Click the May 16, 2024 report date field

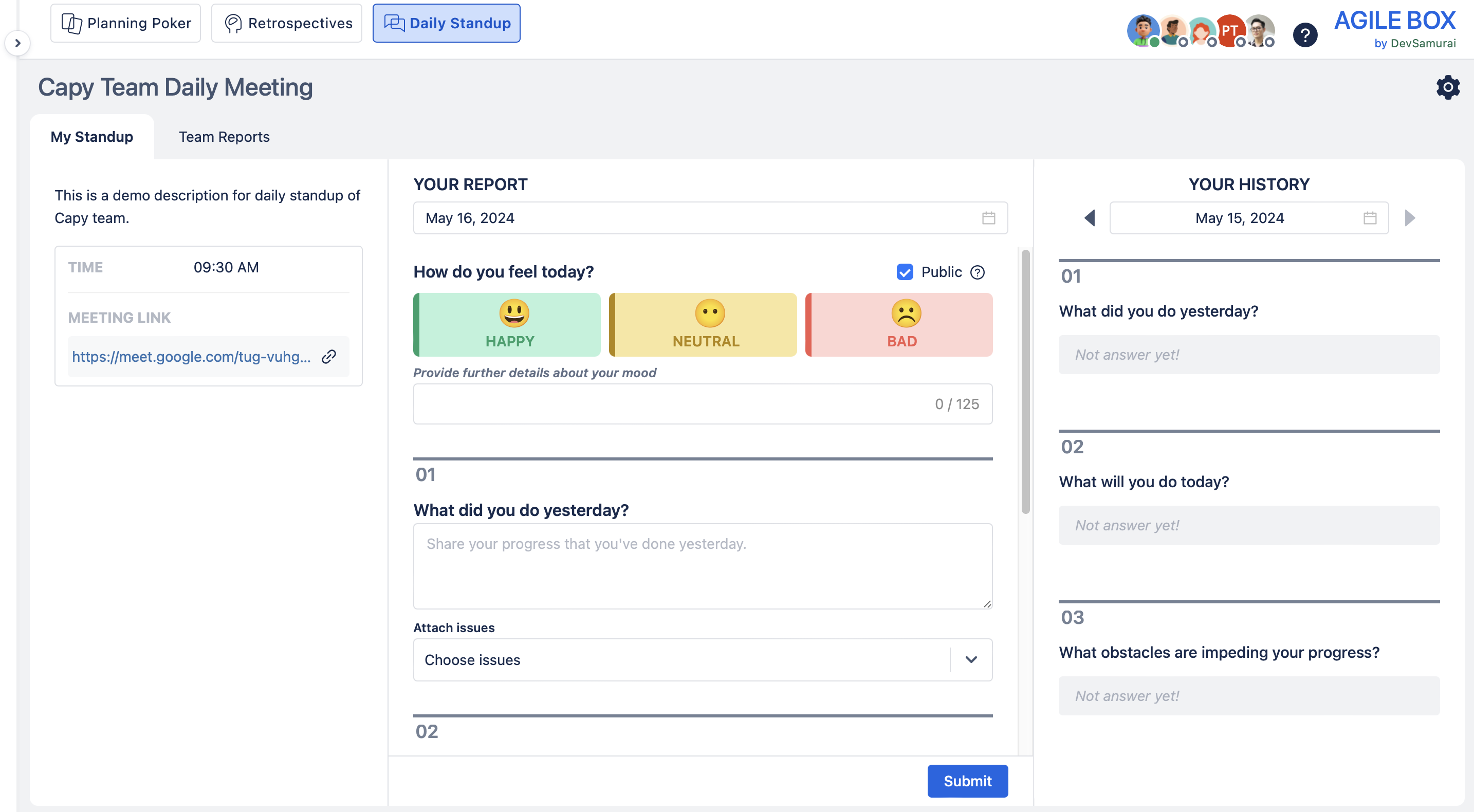[x=710, y=218]
